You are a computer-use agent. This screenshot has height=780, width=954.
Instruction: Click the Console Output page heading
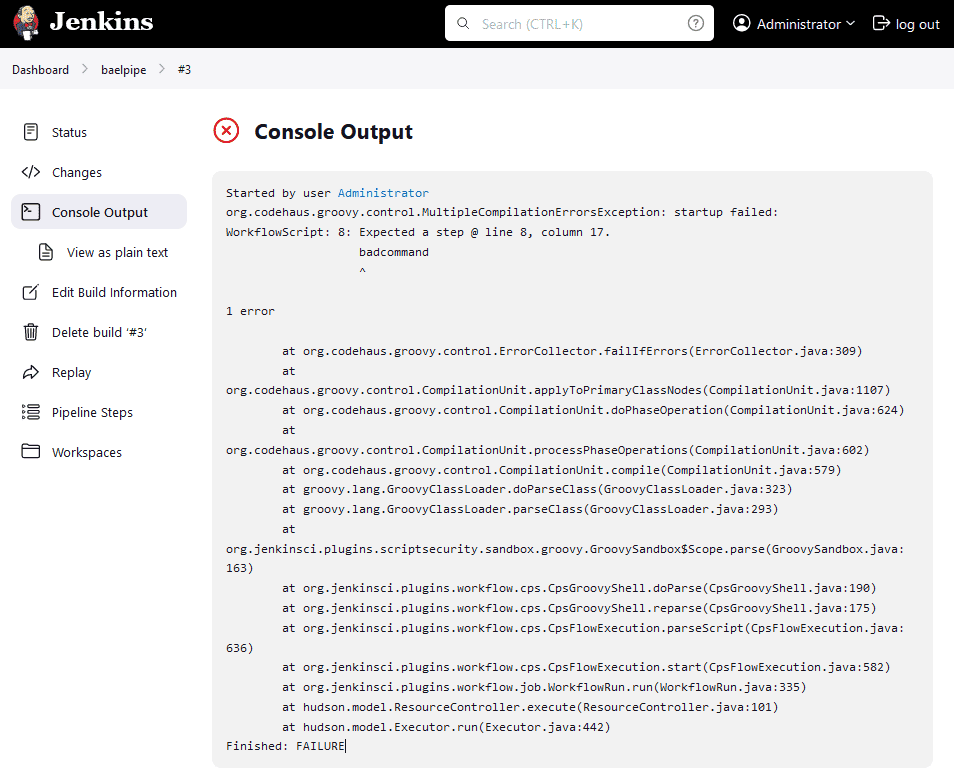[x=333, y=131]
